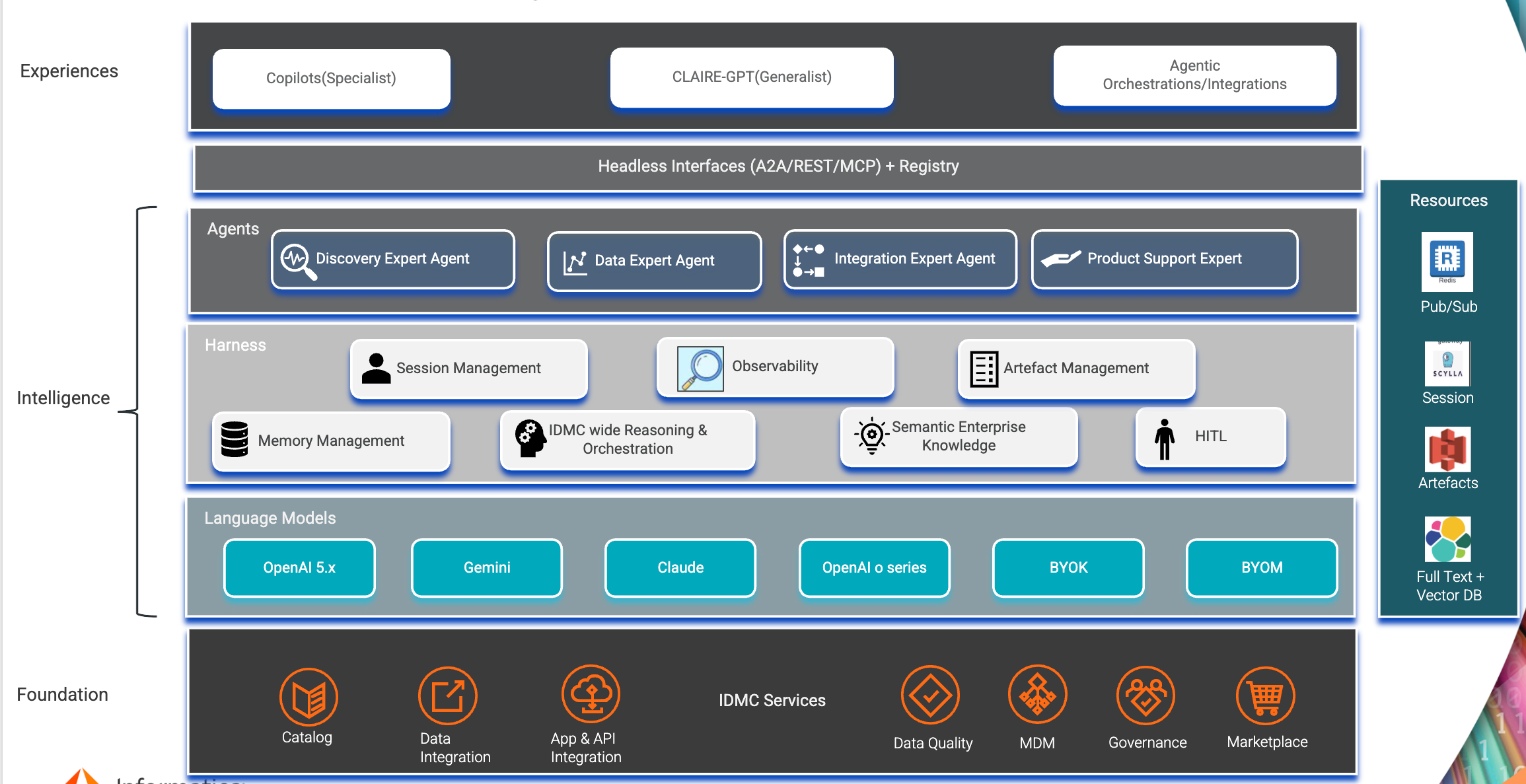Click the IDMC Services text
The width and height of the screenshot is (1526, 784).
pos(772,701)
